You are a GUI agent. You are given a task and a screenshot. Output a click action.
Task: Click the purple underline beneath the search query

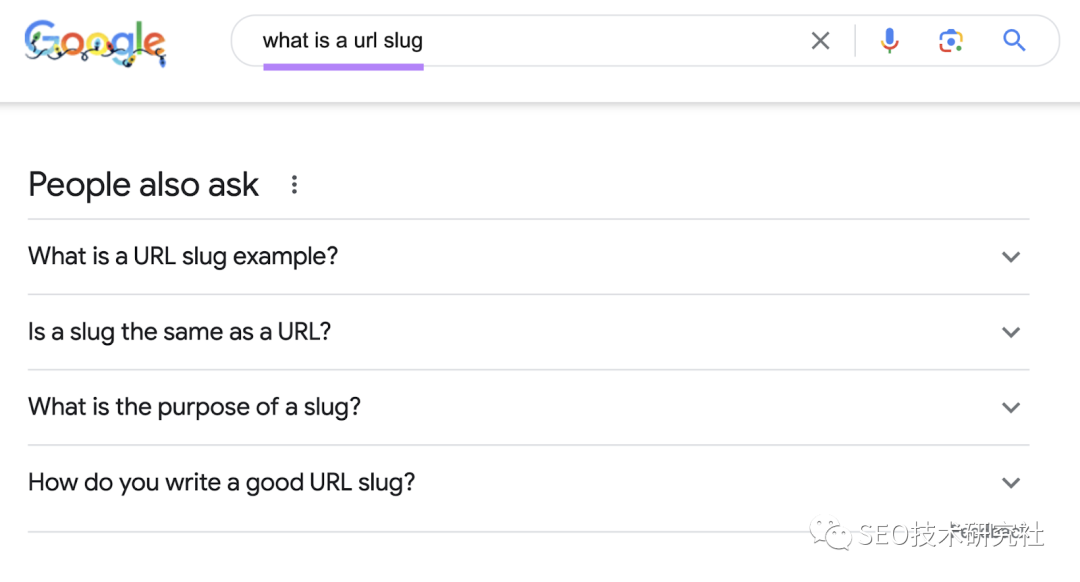343,67
